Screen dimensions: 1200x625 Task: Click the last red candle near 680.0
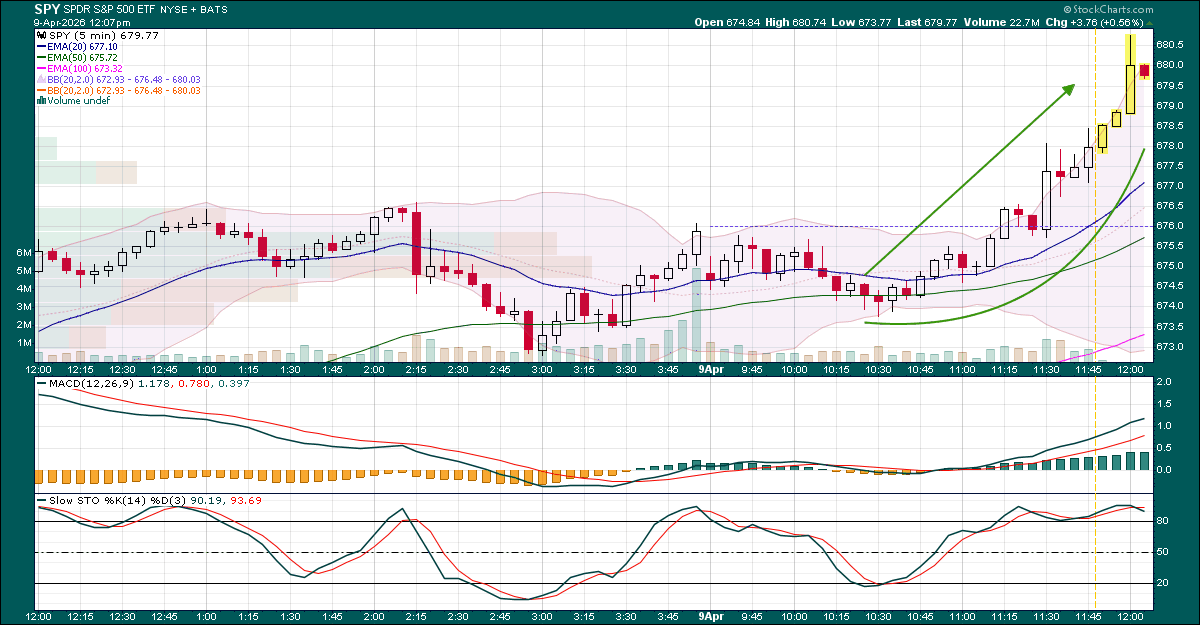pos(1144,69)
